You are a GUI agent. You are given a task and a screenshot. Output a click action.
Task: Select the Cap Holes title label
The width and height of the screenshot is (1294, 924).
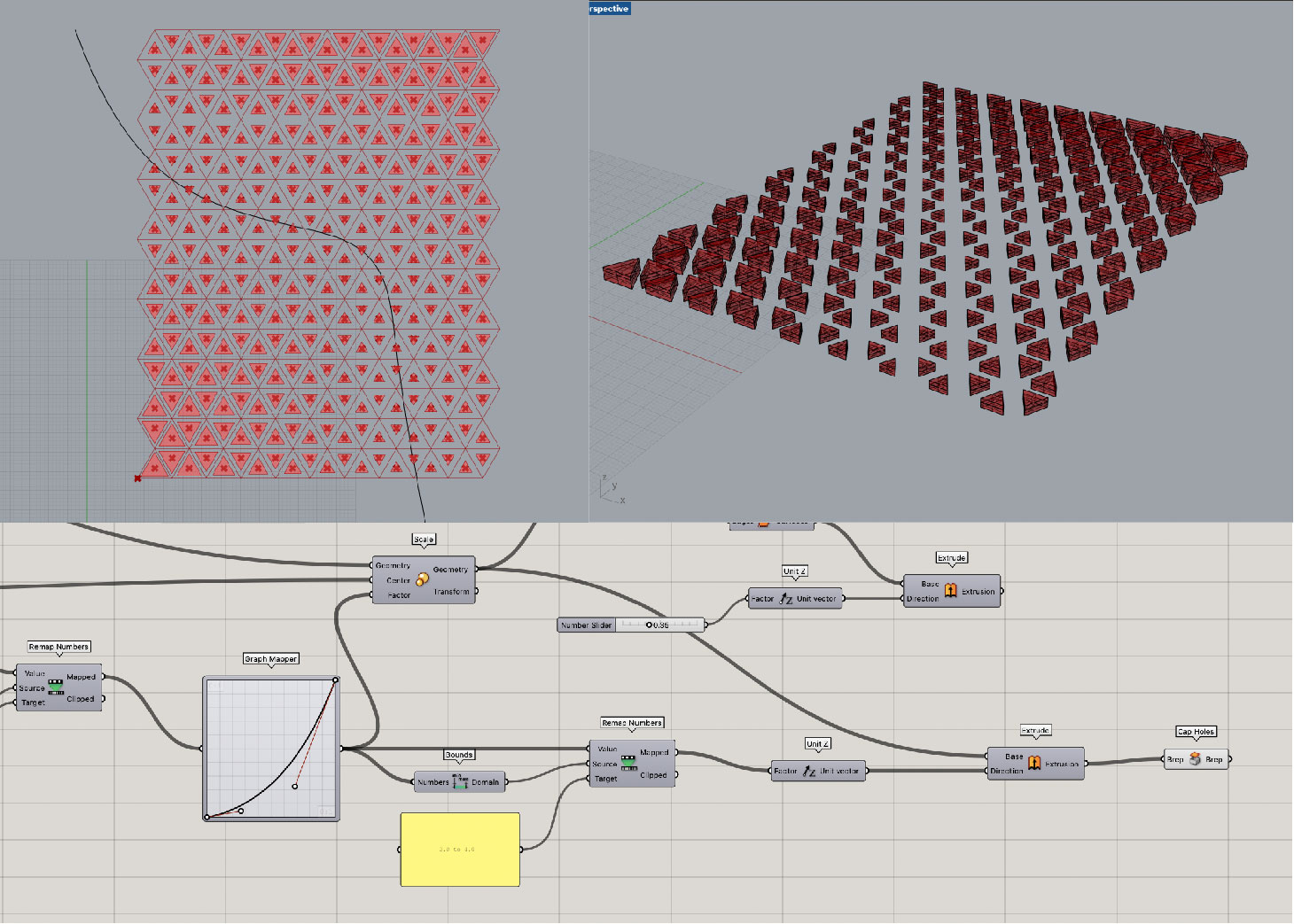pyautogui.click(x=1196, y=732)
